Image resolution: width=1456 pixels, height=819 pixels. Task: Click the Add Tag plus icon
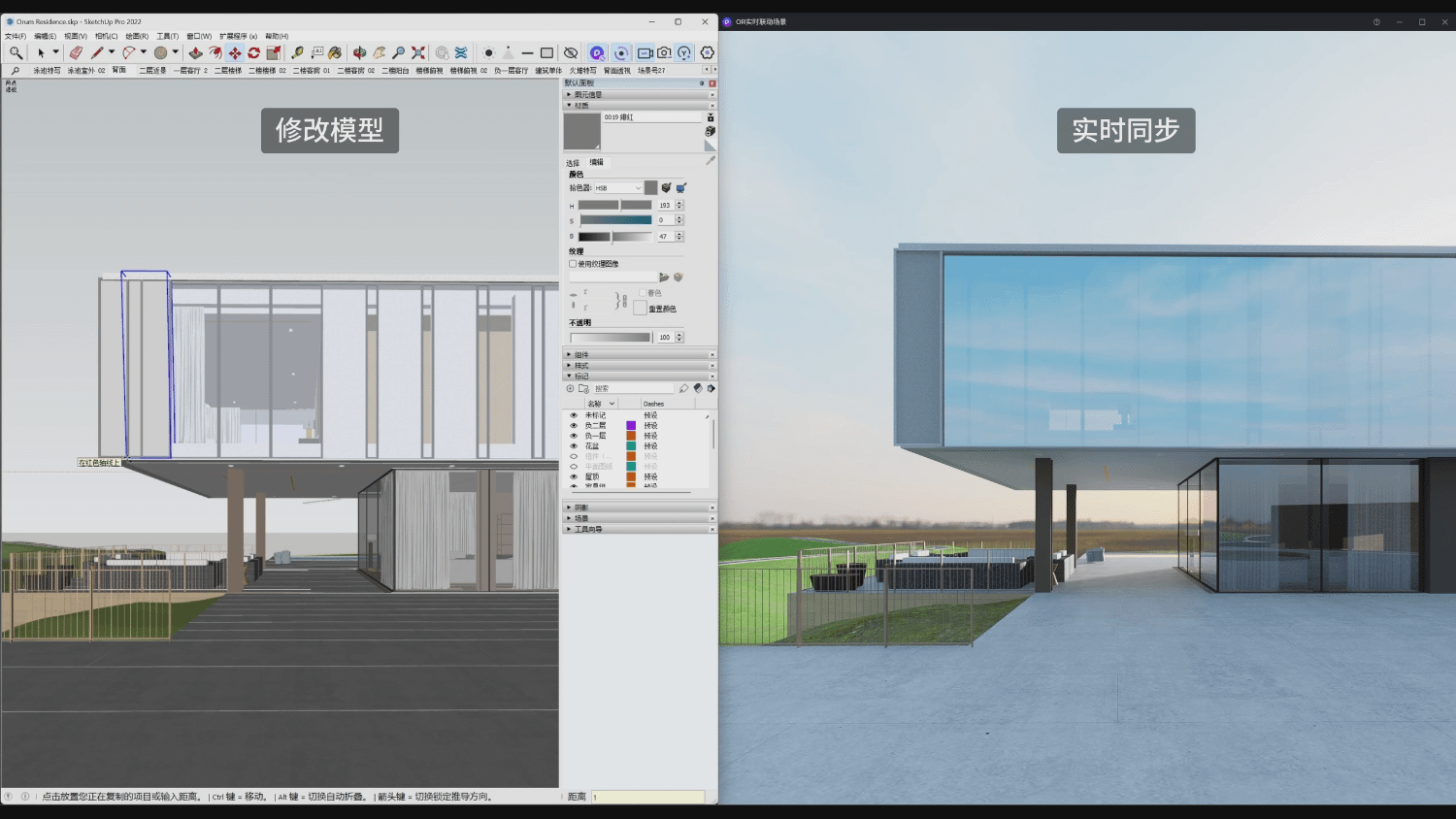point(571,388)
